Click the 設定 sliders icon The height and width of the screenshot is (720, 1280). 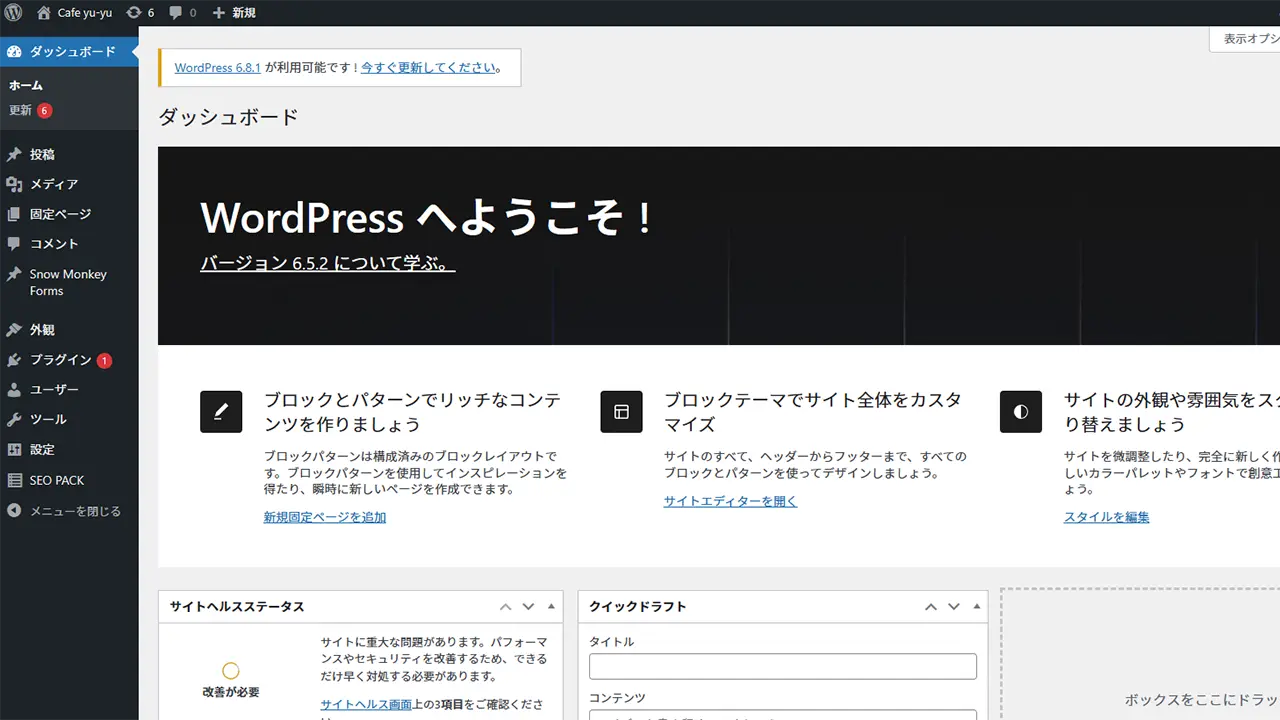14,450
